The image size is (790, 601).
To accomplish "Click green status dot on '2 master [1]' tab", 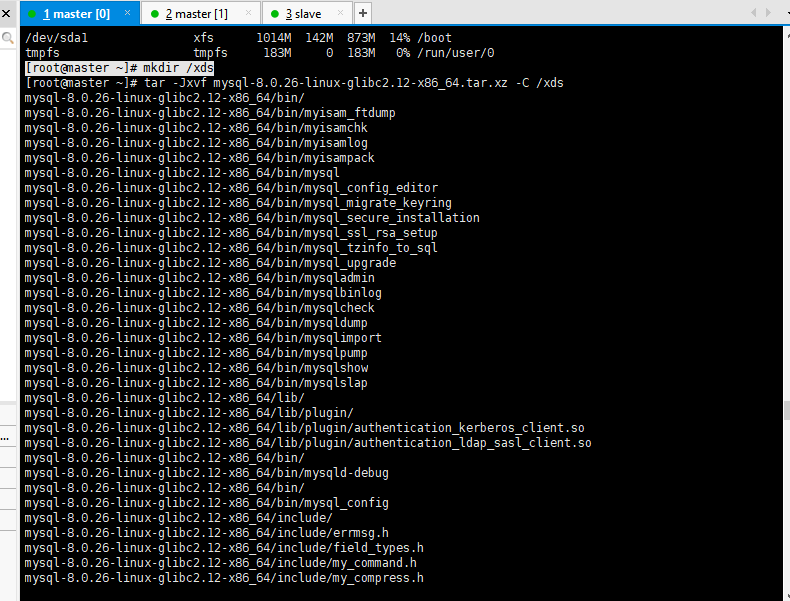I will pos(155,14).
